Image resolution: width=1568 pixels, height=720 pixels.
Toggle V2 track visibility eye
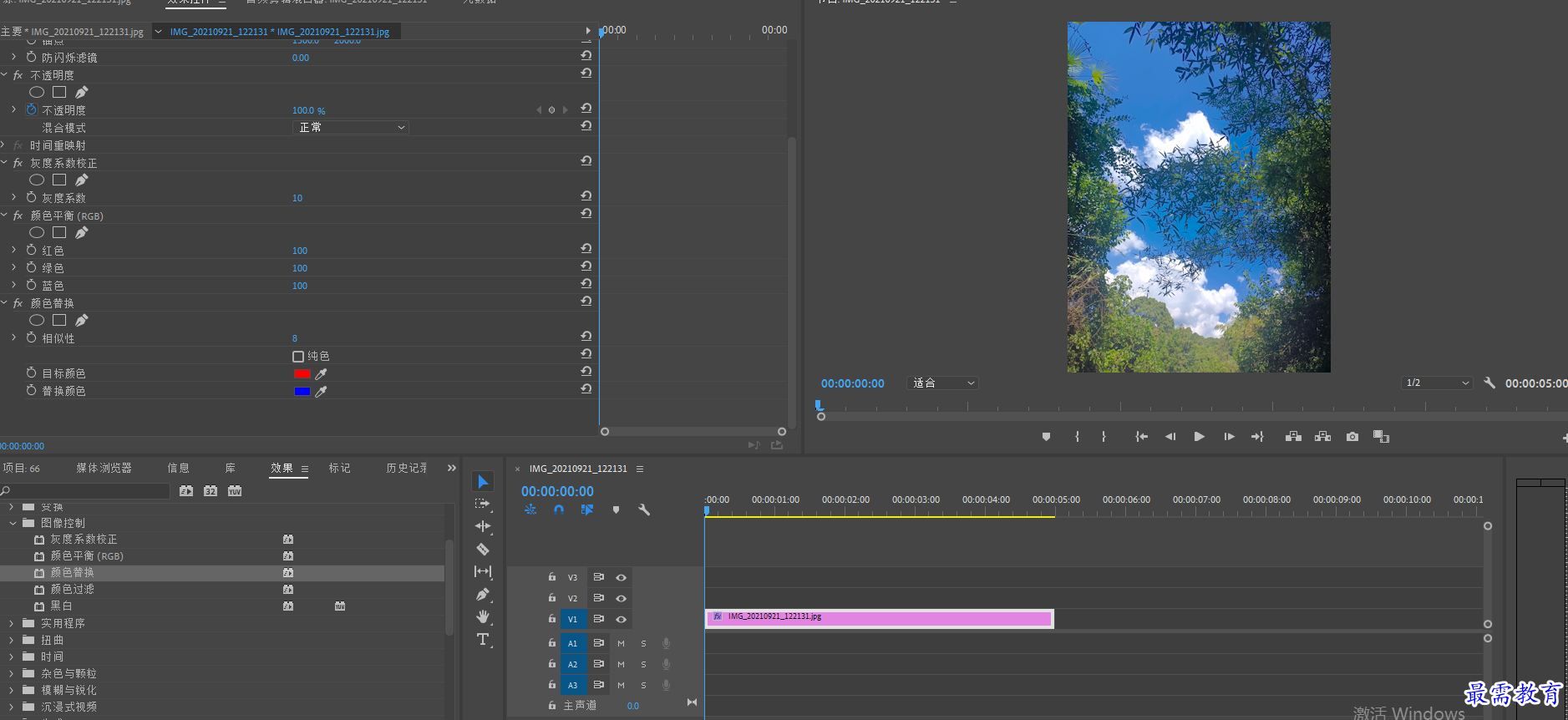click(x=621, y=598)
